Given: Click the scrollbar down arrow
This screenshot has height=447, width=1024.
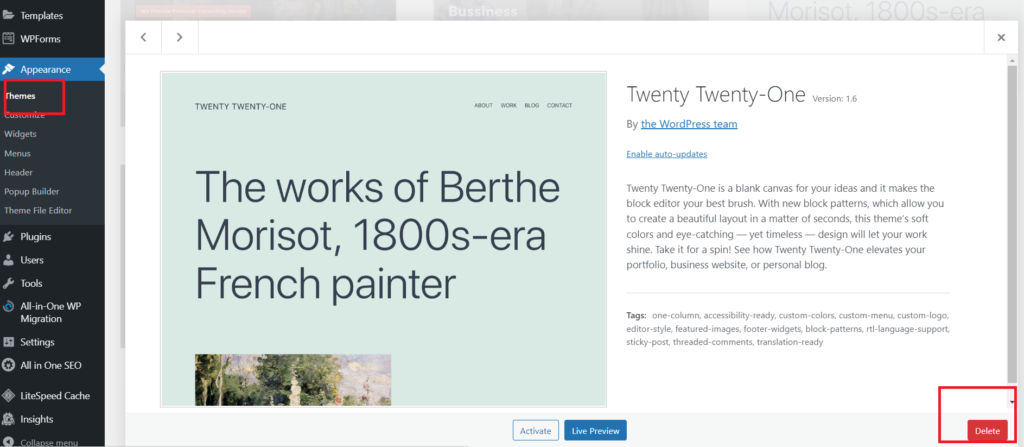Looking at the screenshot, I should tap(1012, 402).
